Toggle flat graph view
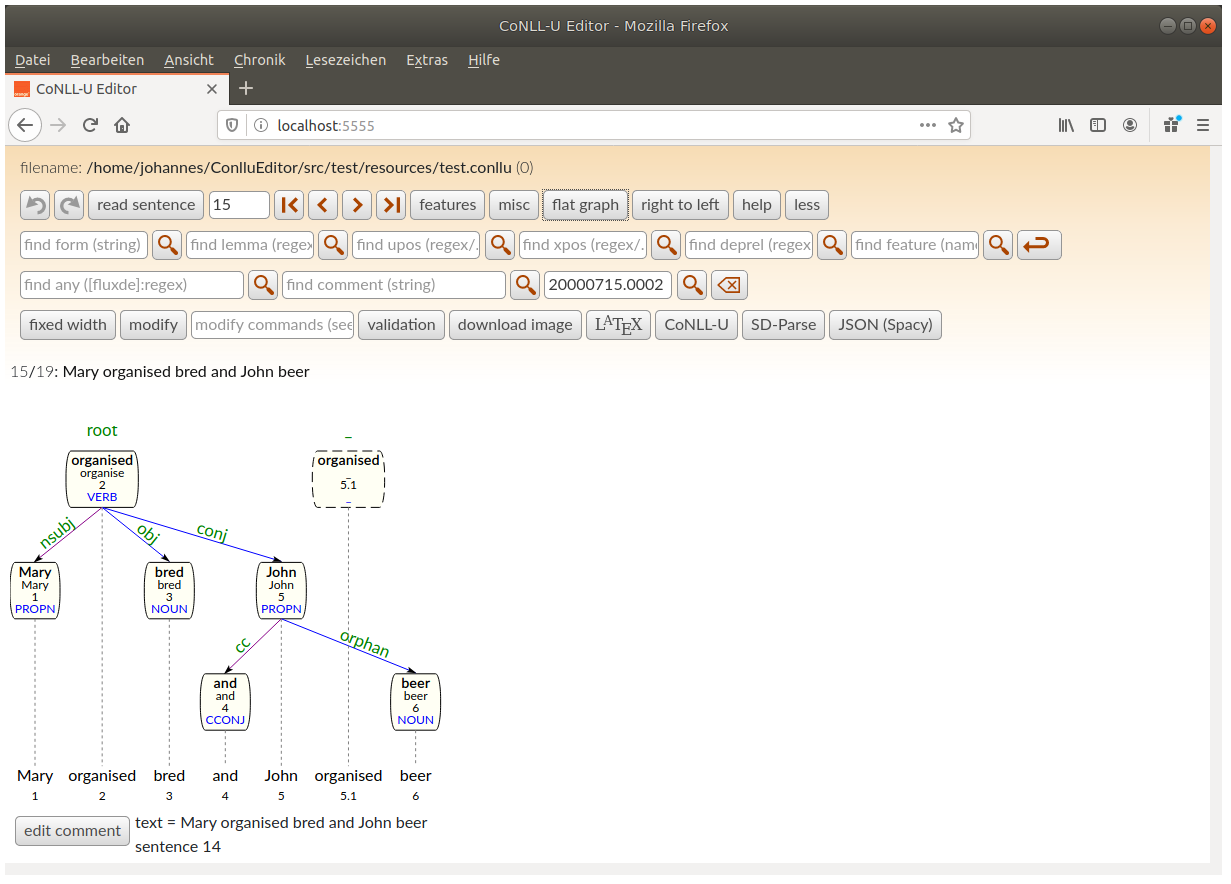The width and height of the screenshot is (1231, 884). coord(585,205)
